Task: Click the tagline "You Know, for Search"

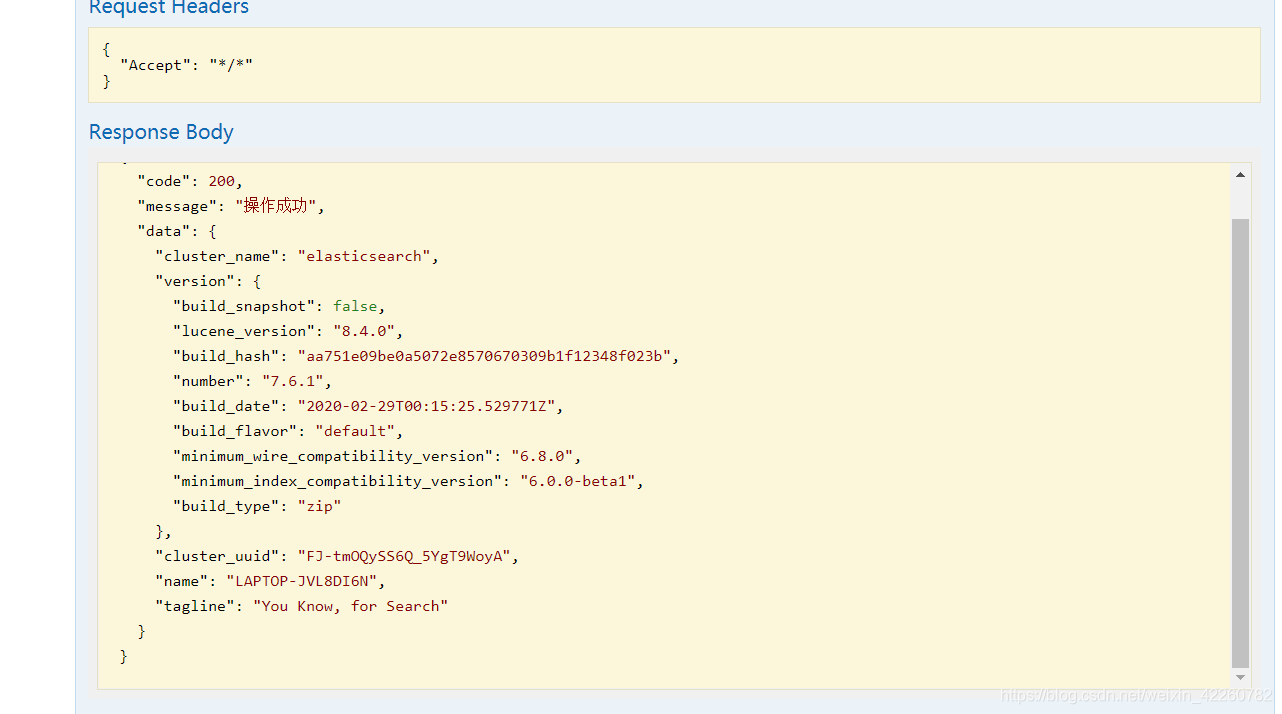Action: [350, 606]
